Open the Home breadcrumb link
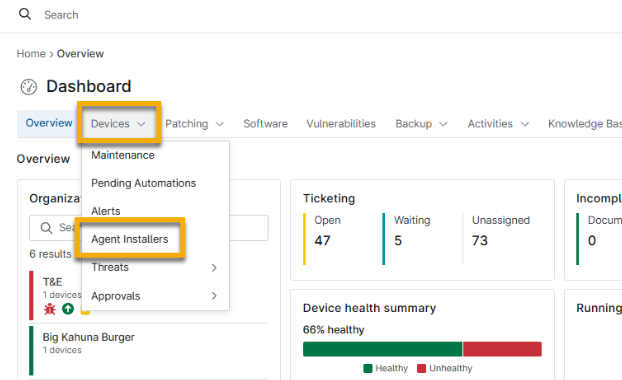The image size is (622, 380). (31, 54)
